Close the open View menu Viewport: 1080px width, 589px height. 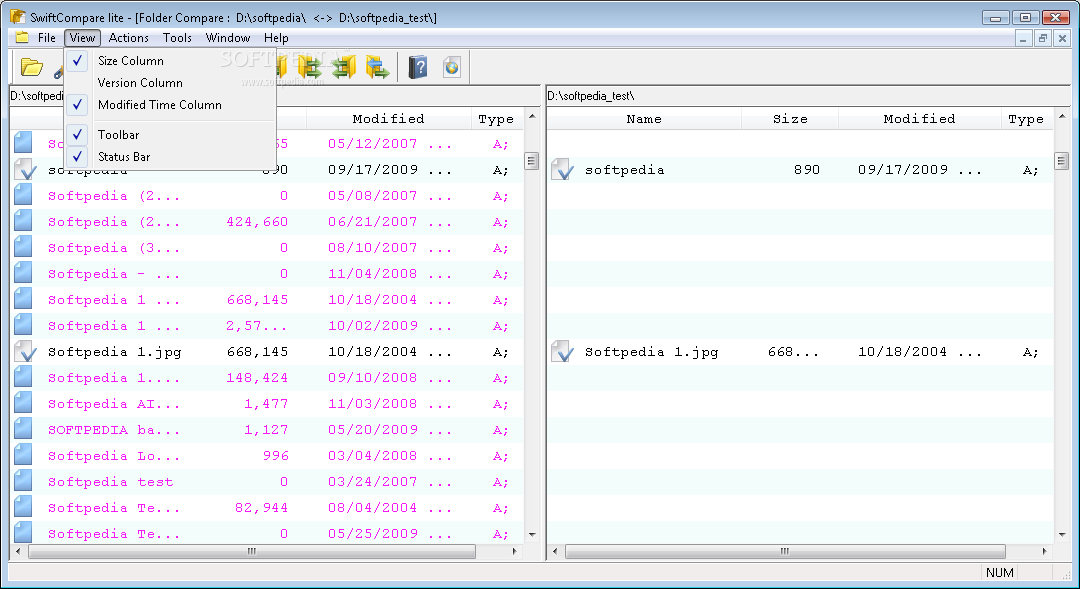tap(83, 38)
